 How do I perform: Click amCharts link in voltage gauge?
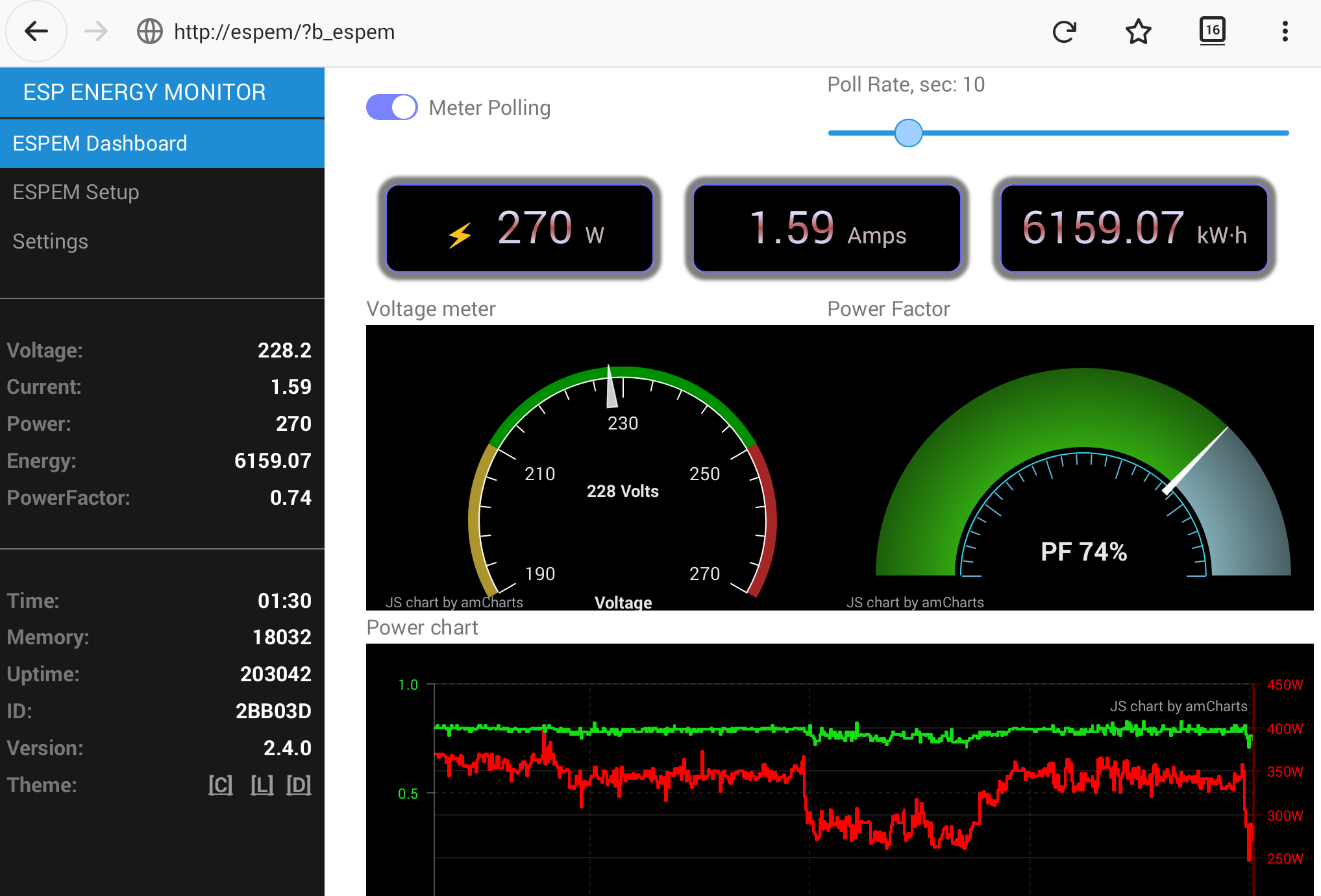pos(454,602)
